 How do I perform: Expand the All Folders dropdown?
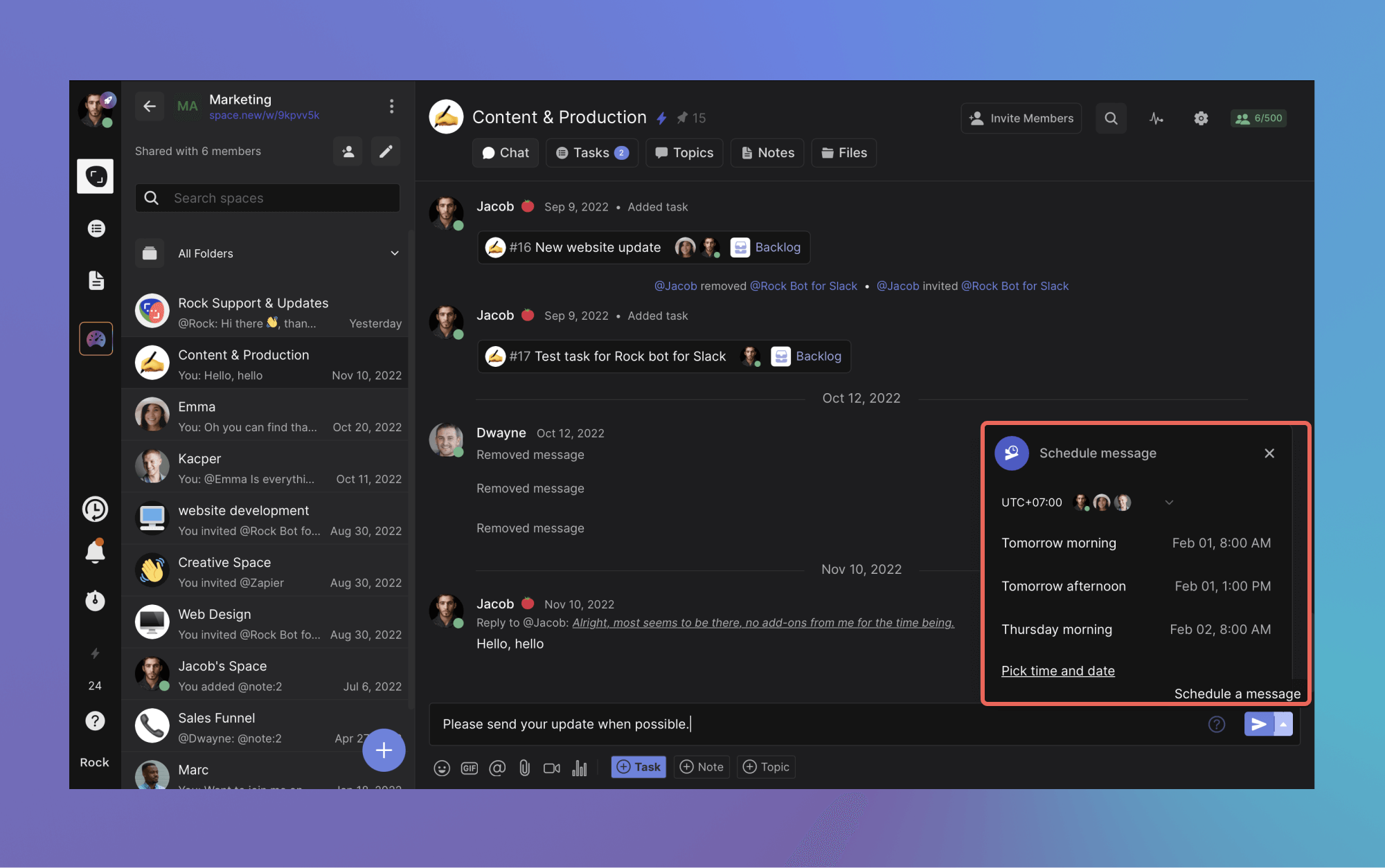click(394, 253)
